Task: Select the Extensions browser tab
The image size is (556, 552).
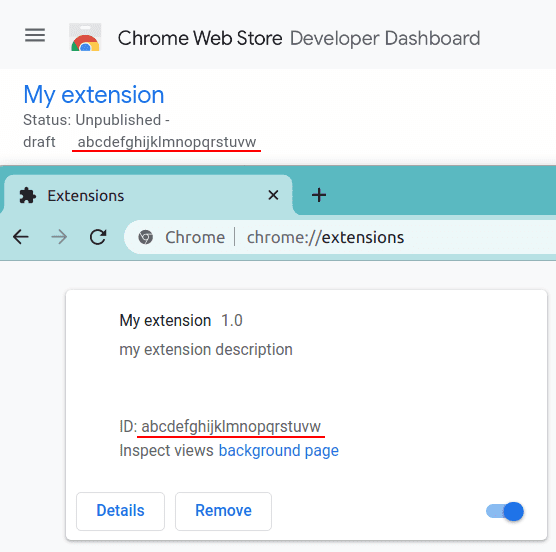Action: coord(148,195)
